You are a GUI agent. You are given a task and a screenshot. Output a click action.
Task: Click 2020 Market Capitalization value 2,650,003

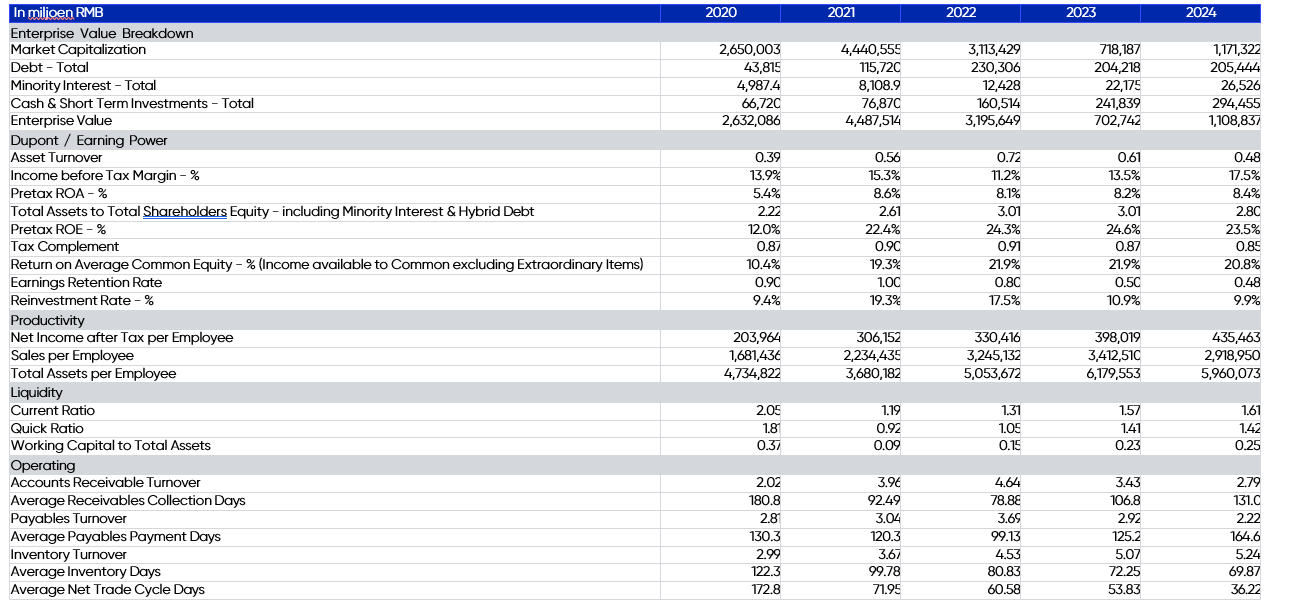click(x=750, y=50)
